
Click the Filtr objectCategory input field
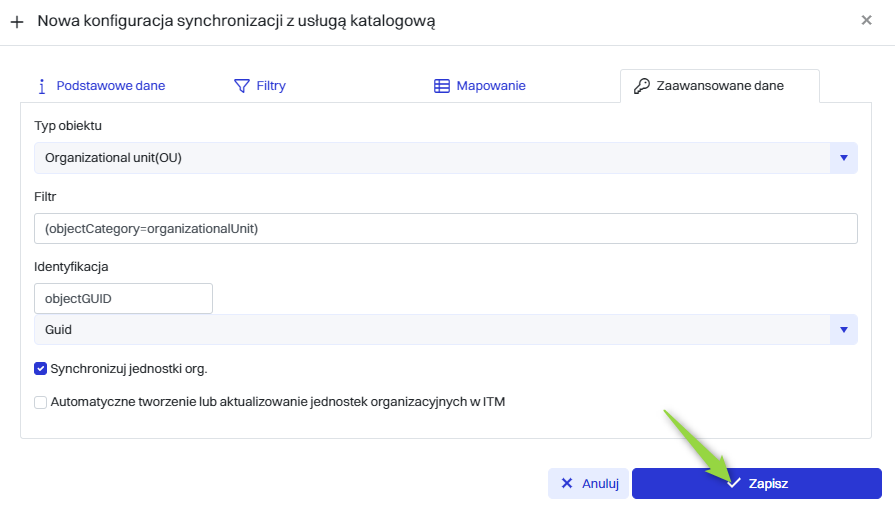click(x=445, y=229)
